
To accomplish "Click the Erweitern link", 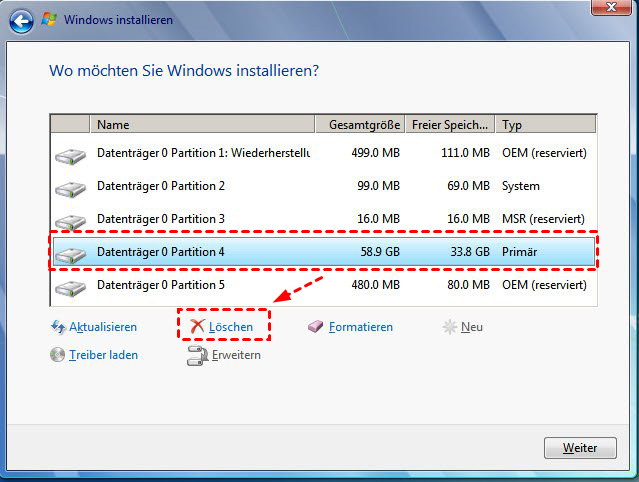I will (236, 355).
